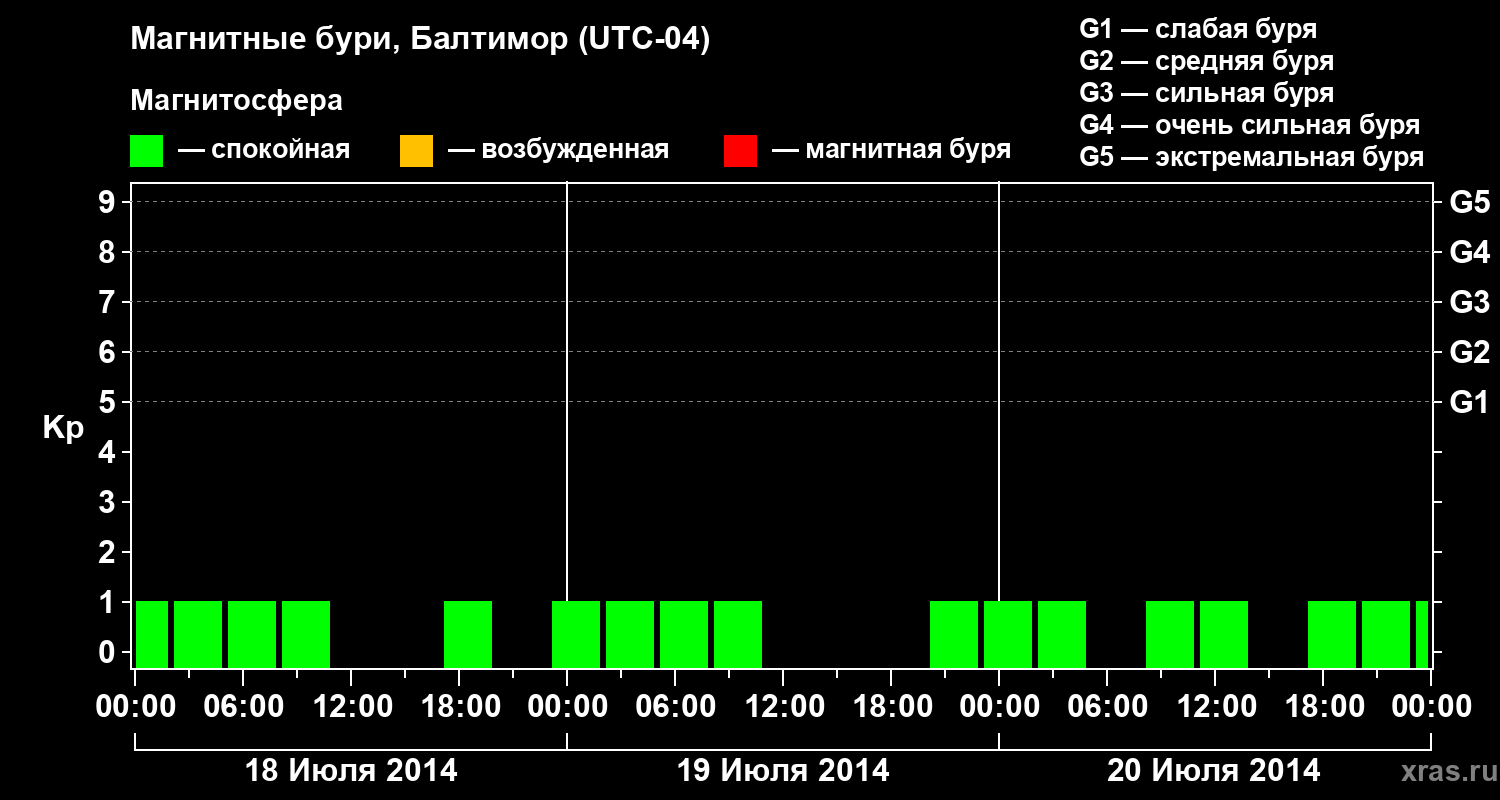Image resolution: width=1500 pixels, height=800 pixels.
Task: Click the '06:00' tick label for 18 Июля
Action: click(x=243, y=707)
